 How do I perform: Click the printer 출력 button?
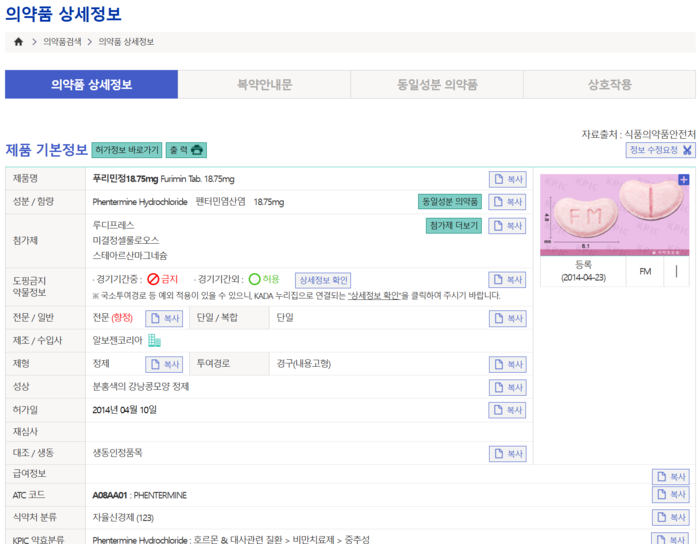(186, 150)
